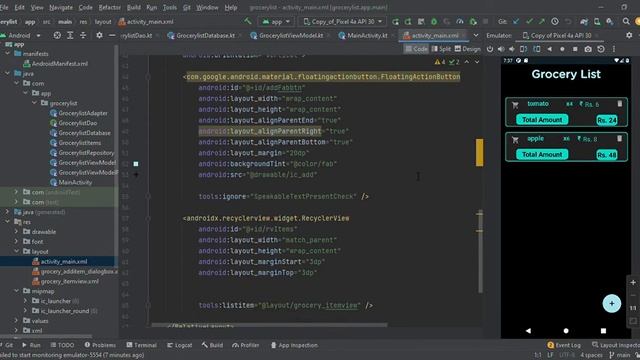Switch editor to Split view
640x360 pixels.
(441, 49)
